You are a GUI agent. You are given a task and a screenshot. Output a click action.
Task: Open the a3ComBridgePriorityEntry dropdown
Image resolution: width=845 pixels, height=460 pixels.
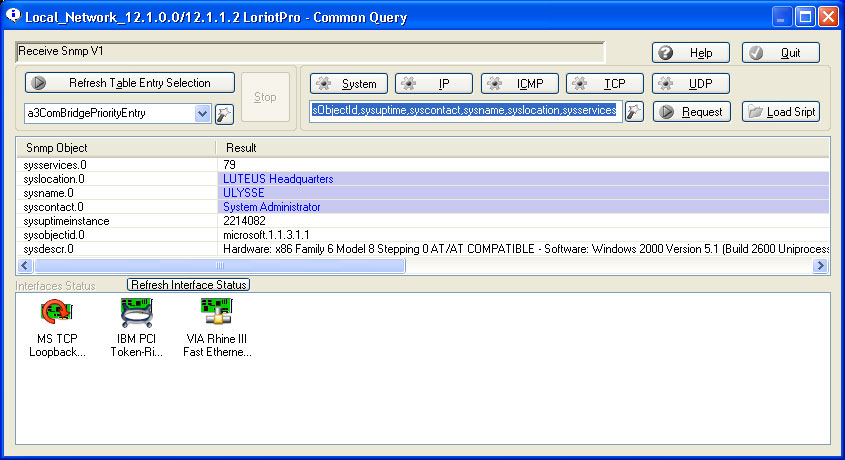click(x=202, y=114)
